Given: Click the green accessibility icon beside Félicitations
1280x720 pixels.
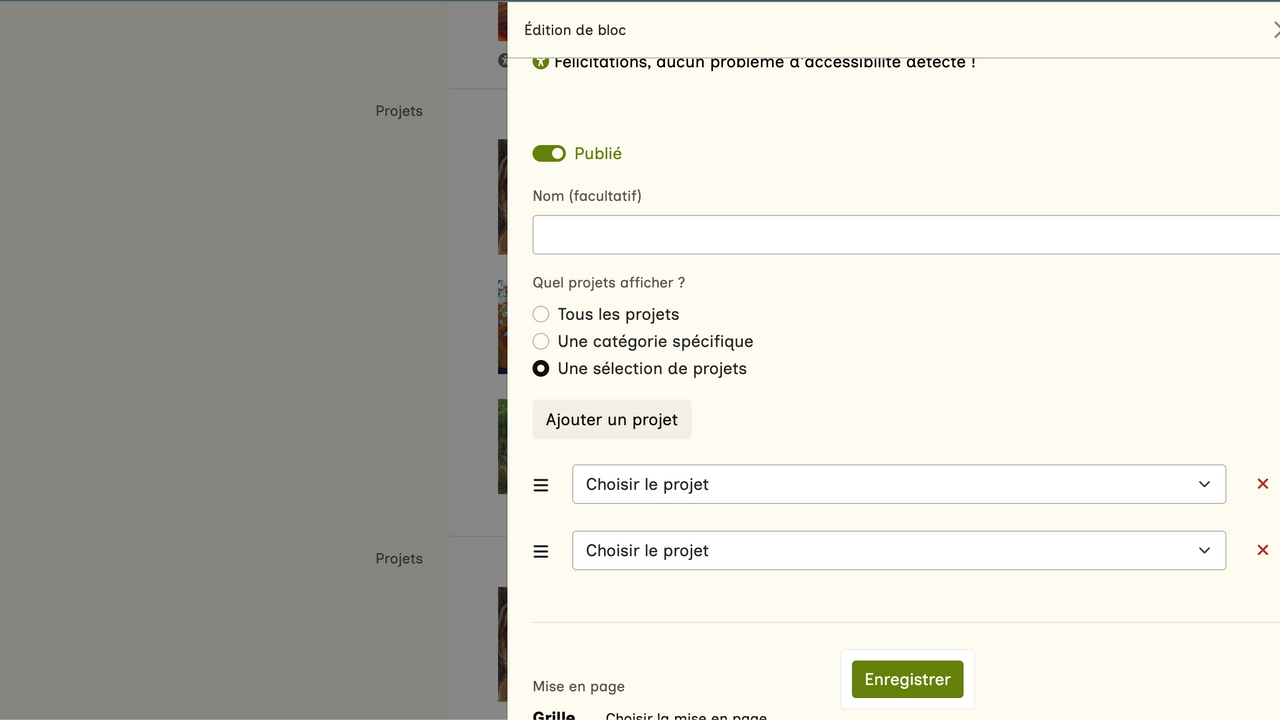Looking at the screenshot, I should click(541, 62).
